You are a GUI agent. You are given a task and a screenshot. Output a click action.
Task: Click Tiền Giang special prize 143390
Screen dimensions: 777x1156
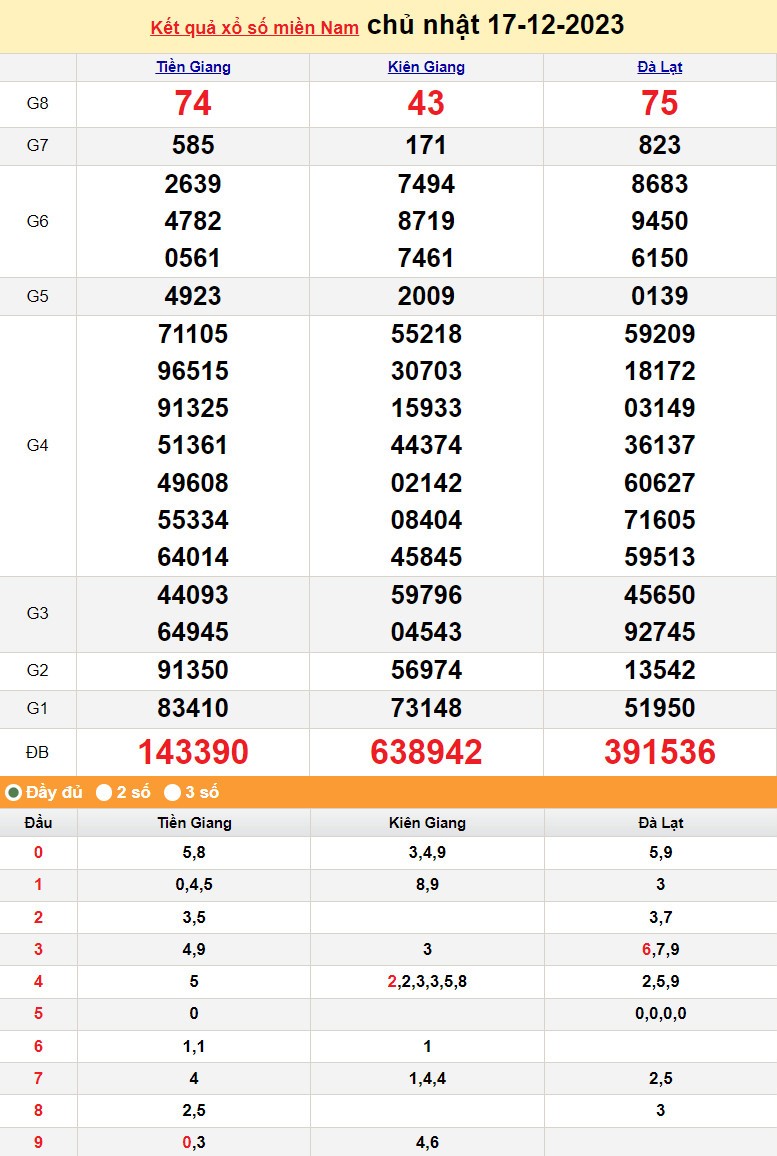tap(193, 753)
